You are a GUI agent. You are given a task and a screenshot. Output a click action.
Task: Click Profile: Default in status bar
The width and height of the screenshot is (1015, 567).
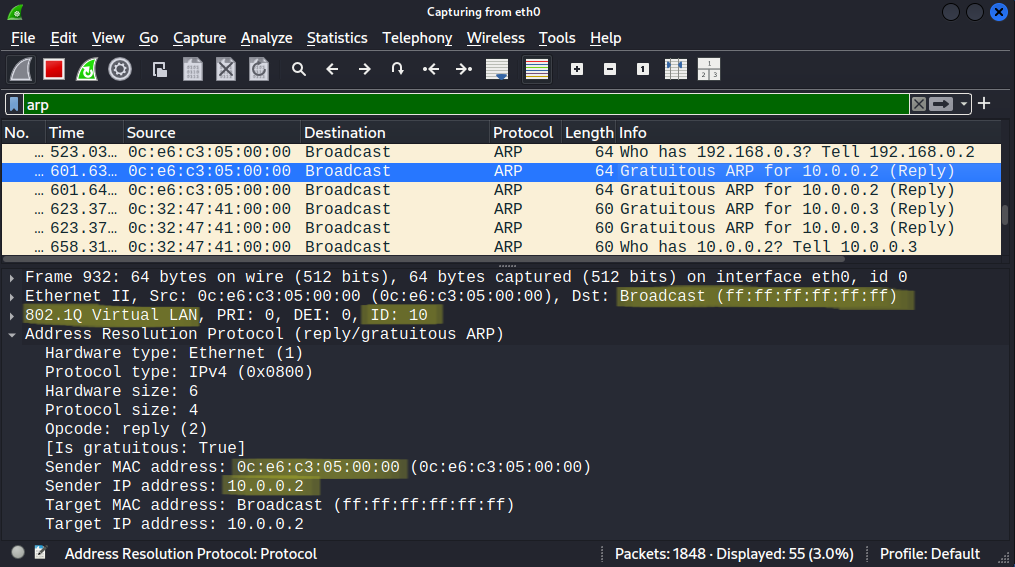929,553
